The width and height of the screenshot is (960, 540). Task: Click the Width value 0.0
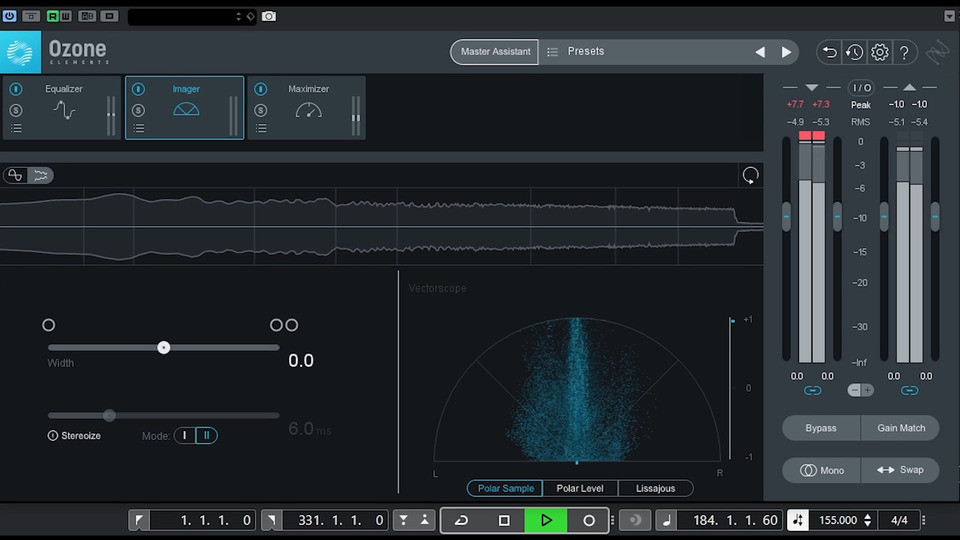[301, 361]
